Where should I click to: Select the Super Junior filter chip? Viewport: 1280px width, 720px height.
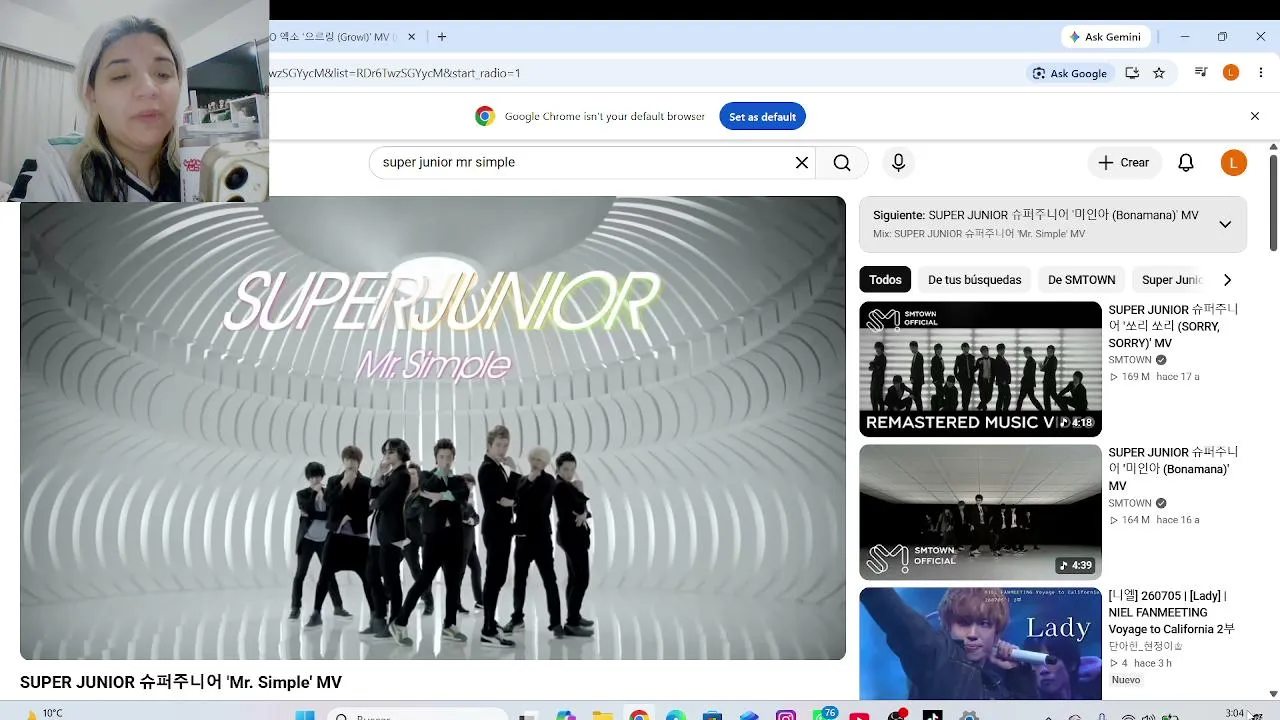point(1172,280)
